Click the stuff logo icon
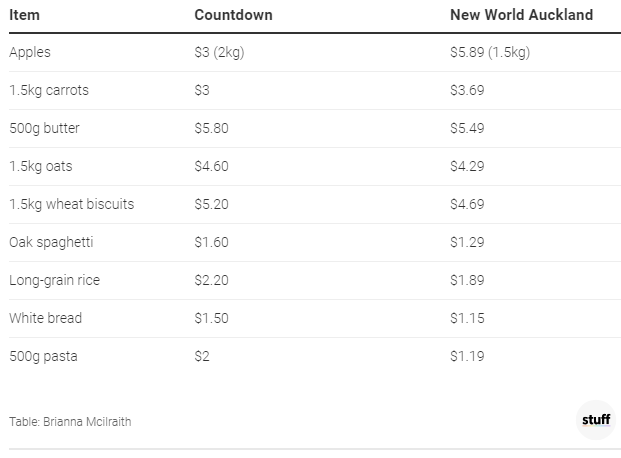 coord(595,420)
